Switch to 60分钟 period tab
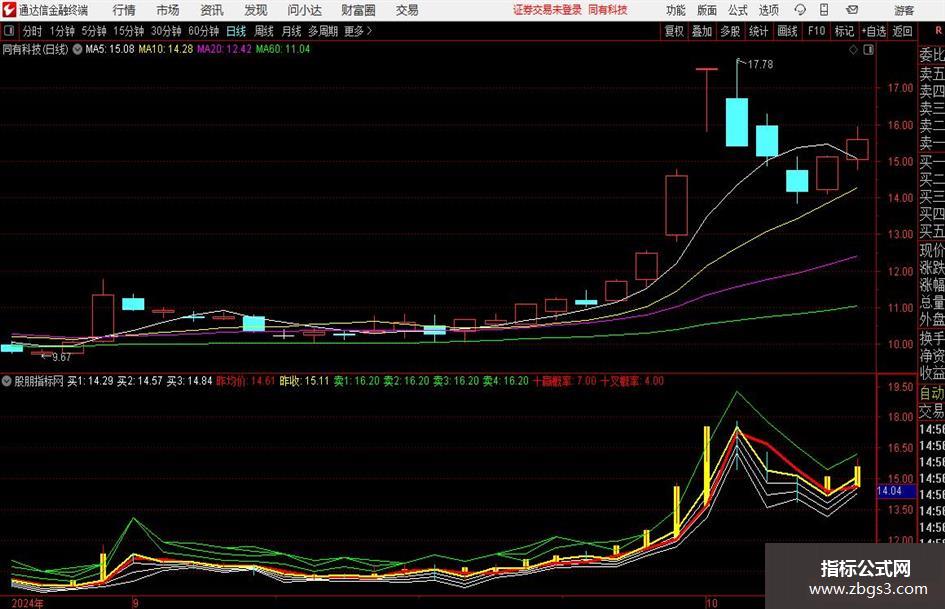945x609 pixels. point(203,31)
